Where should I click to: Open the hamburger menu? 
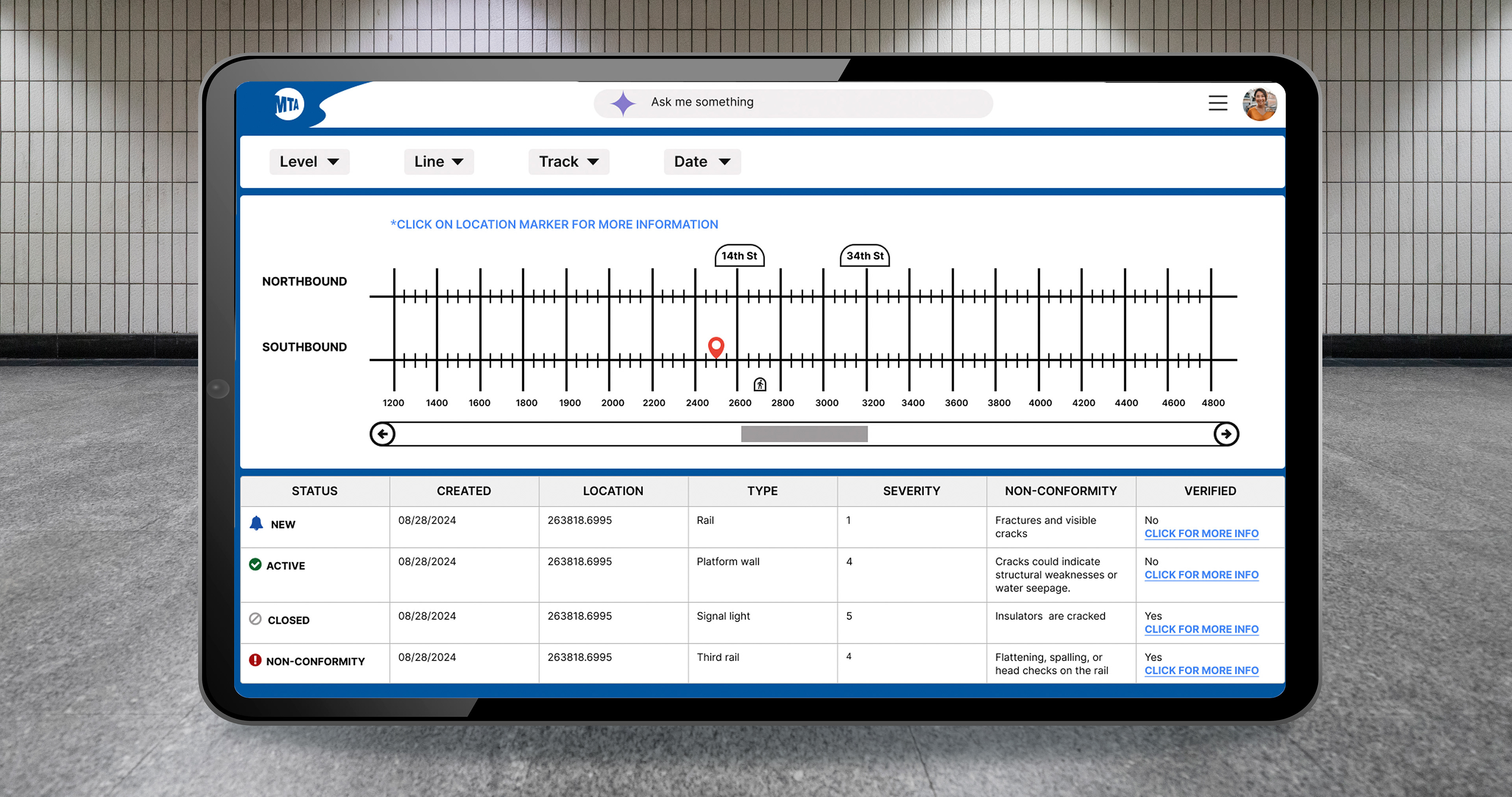pos(1218,103)
